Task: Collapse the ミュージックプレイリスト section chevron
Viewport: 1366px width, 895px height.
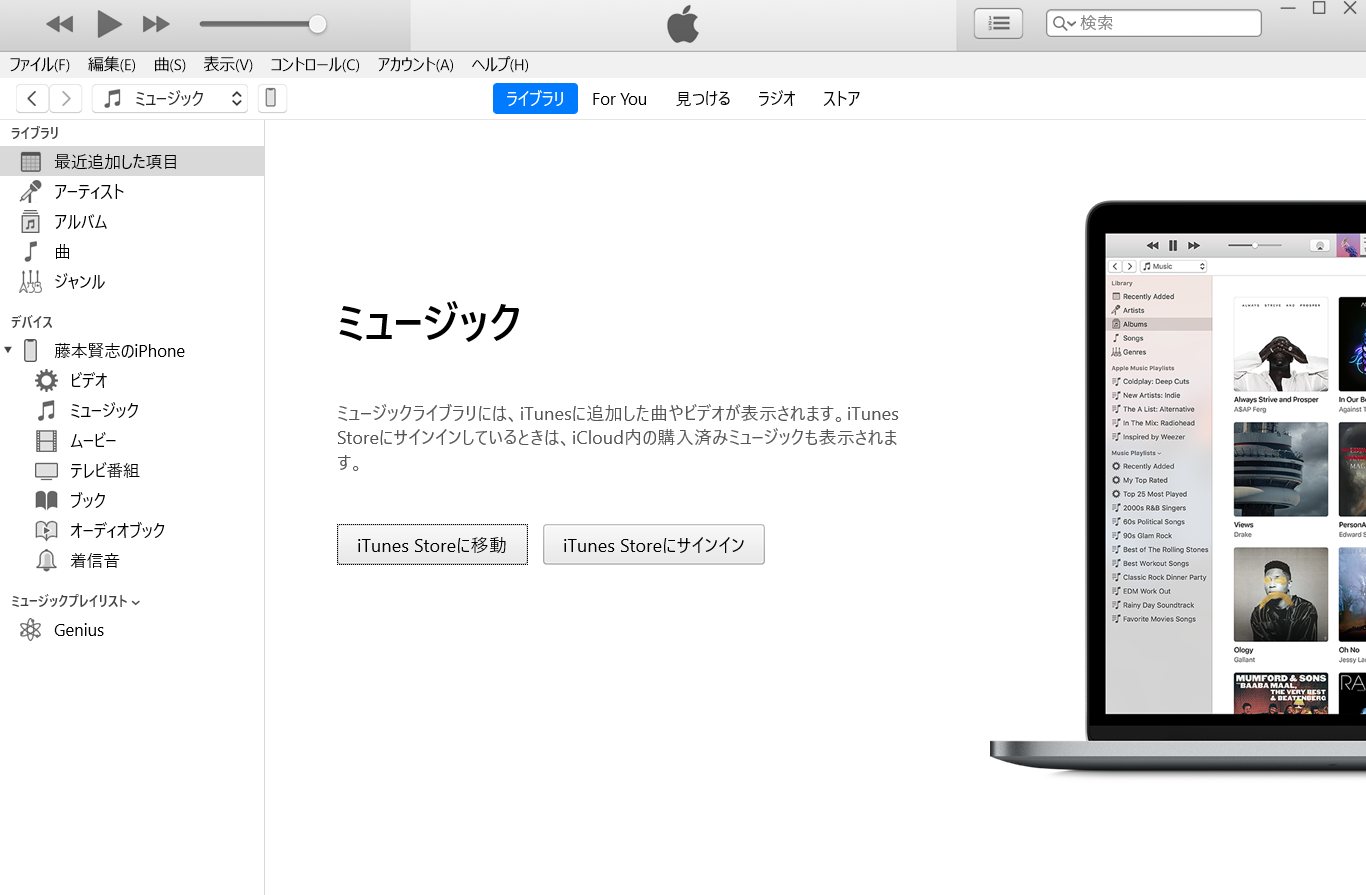Action: point(136,602)
